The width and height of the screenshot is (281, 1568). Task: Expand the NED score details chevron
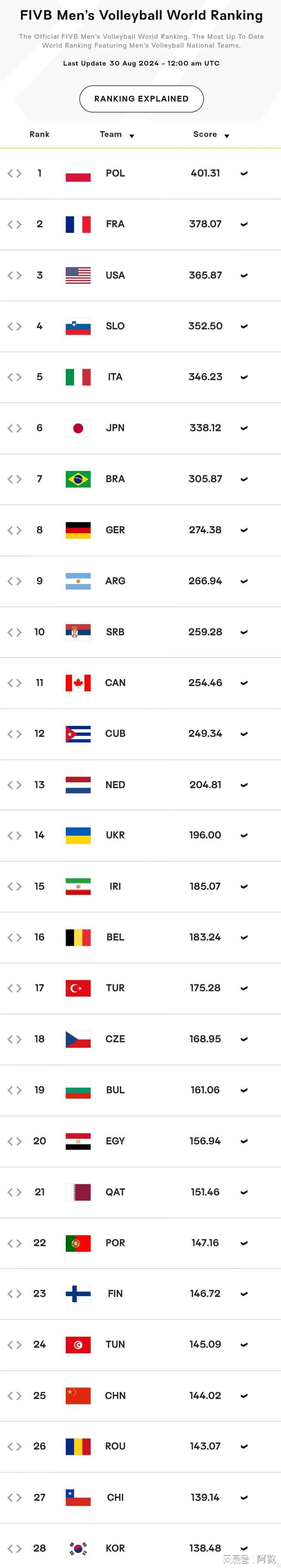click(x=244, y=785)
